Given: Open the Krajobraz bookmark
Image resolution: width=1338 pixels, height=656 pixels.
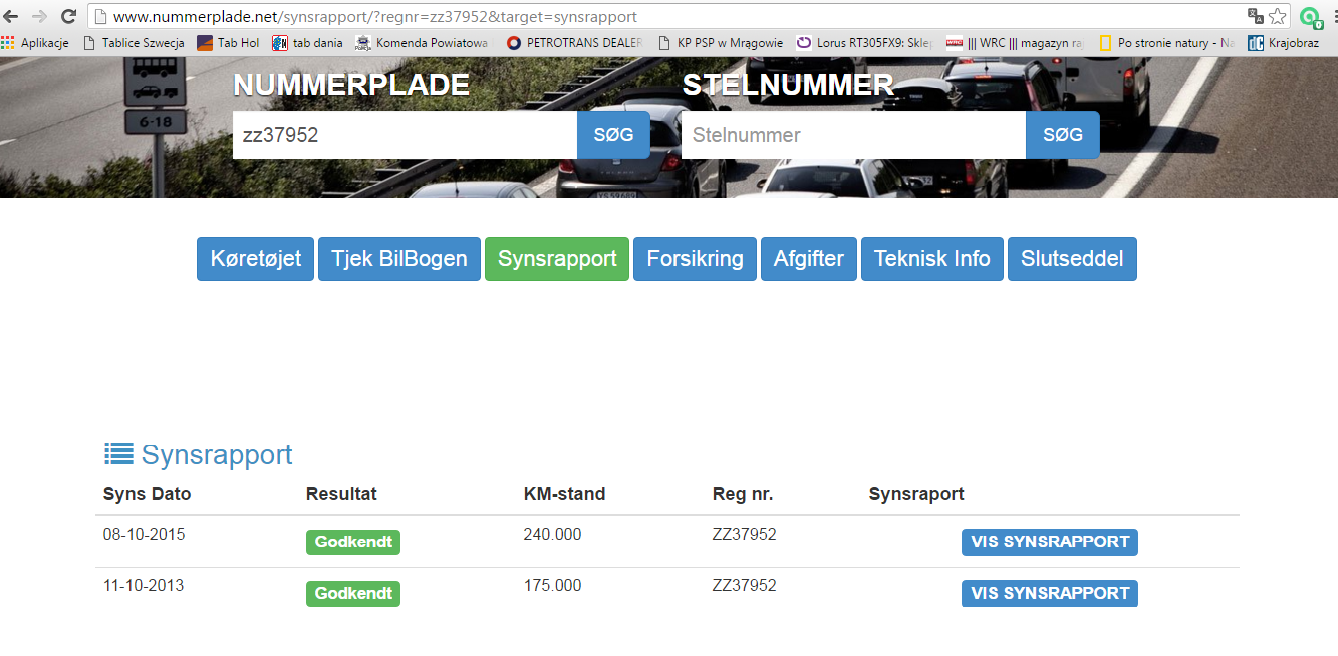Looking at the screenshot, I should click(1283, 43).
